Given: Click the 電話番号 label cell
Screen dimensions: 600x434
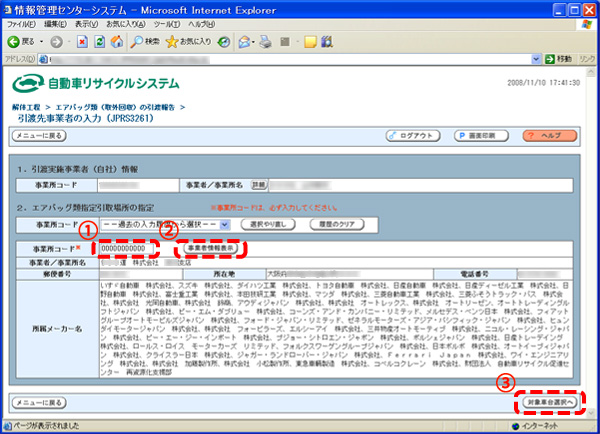Looking at the screenshot, I should [x=475, y=274].
